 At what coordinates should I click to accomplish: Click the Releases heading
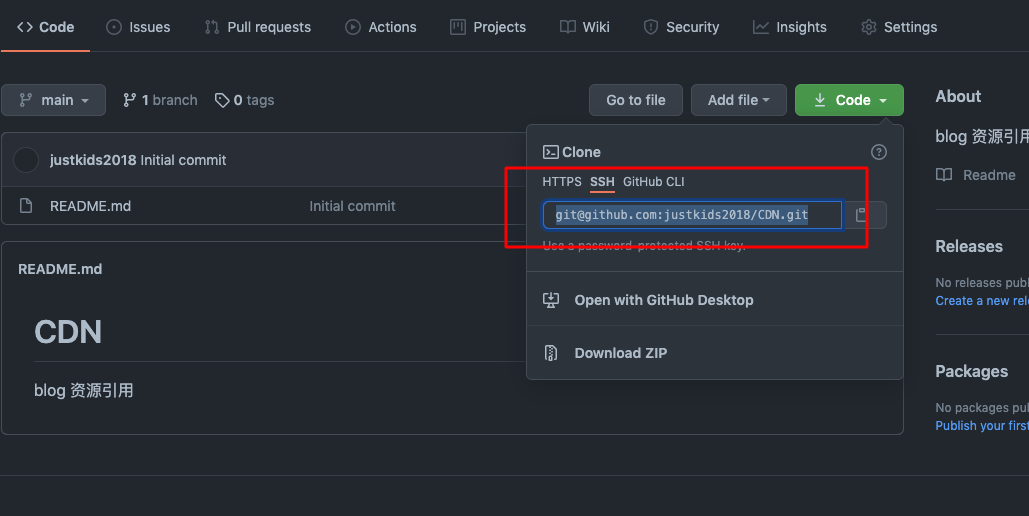pos(969,246)
